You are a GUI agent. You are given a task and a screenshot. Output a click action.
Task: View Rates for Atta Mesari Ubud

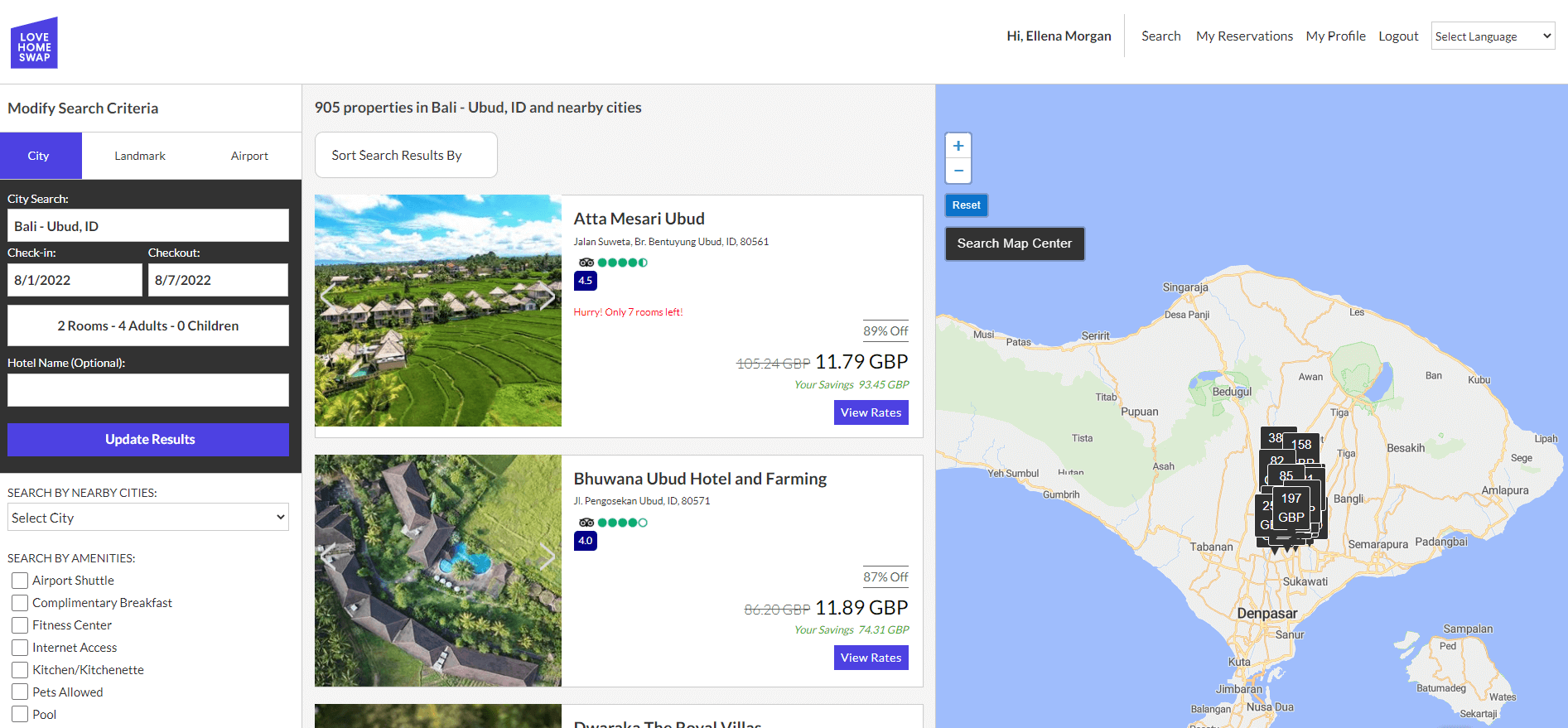click(x=871, y=412)
